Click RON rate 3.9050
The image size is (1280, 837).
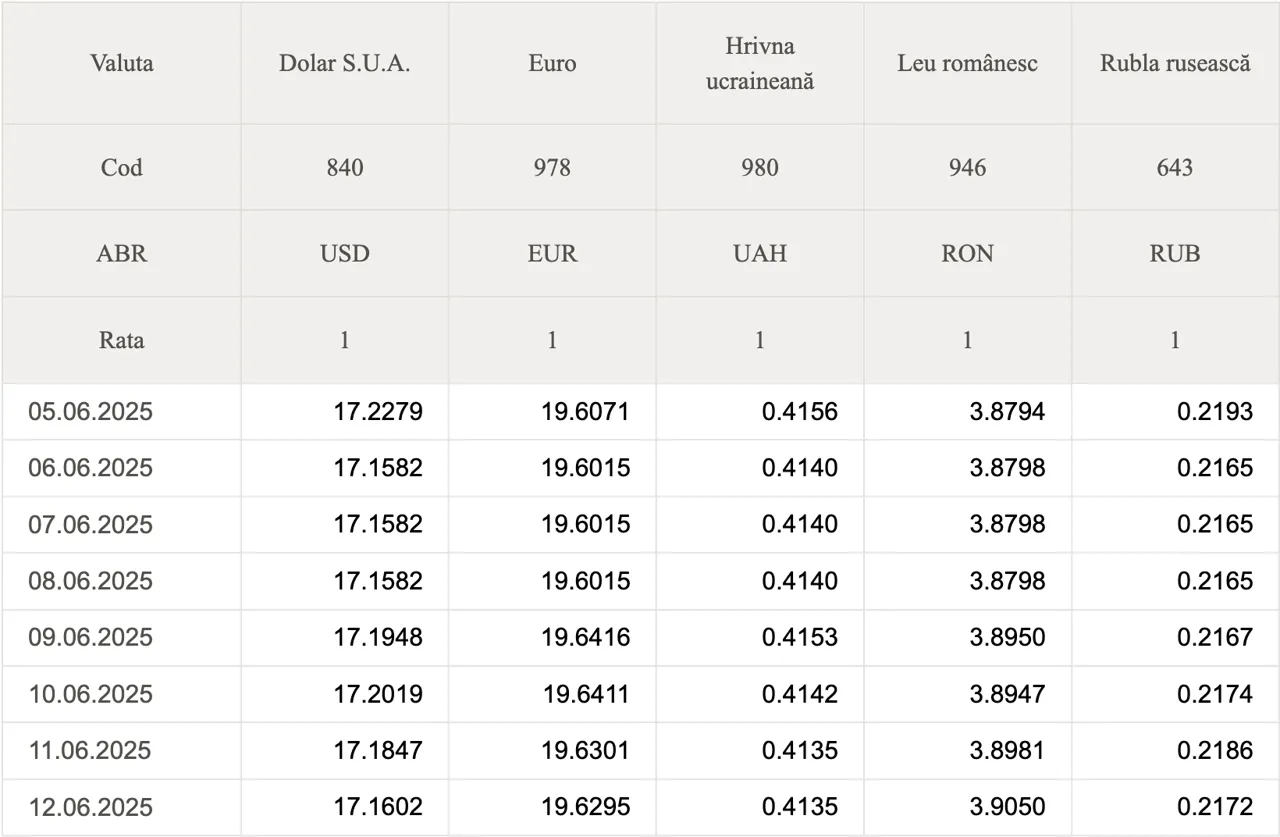point(1007,807)
